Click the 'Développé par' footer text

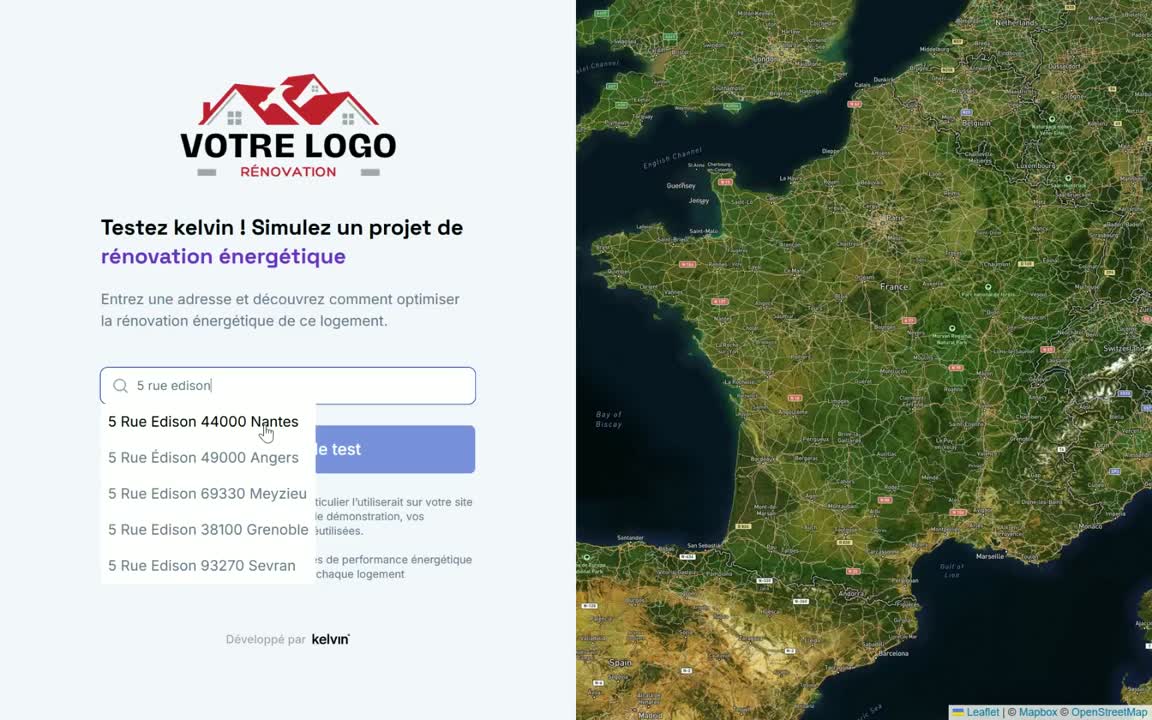click(265, 639)
